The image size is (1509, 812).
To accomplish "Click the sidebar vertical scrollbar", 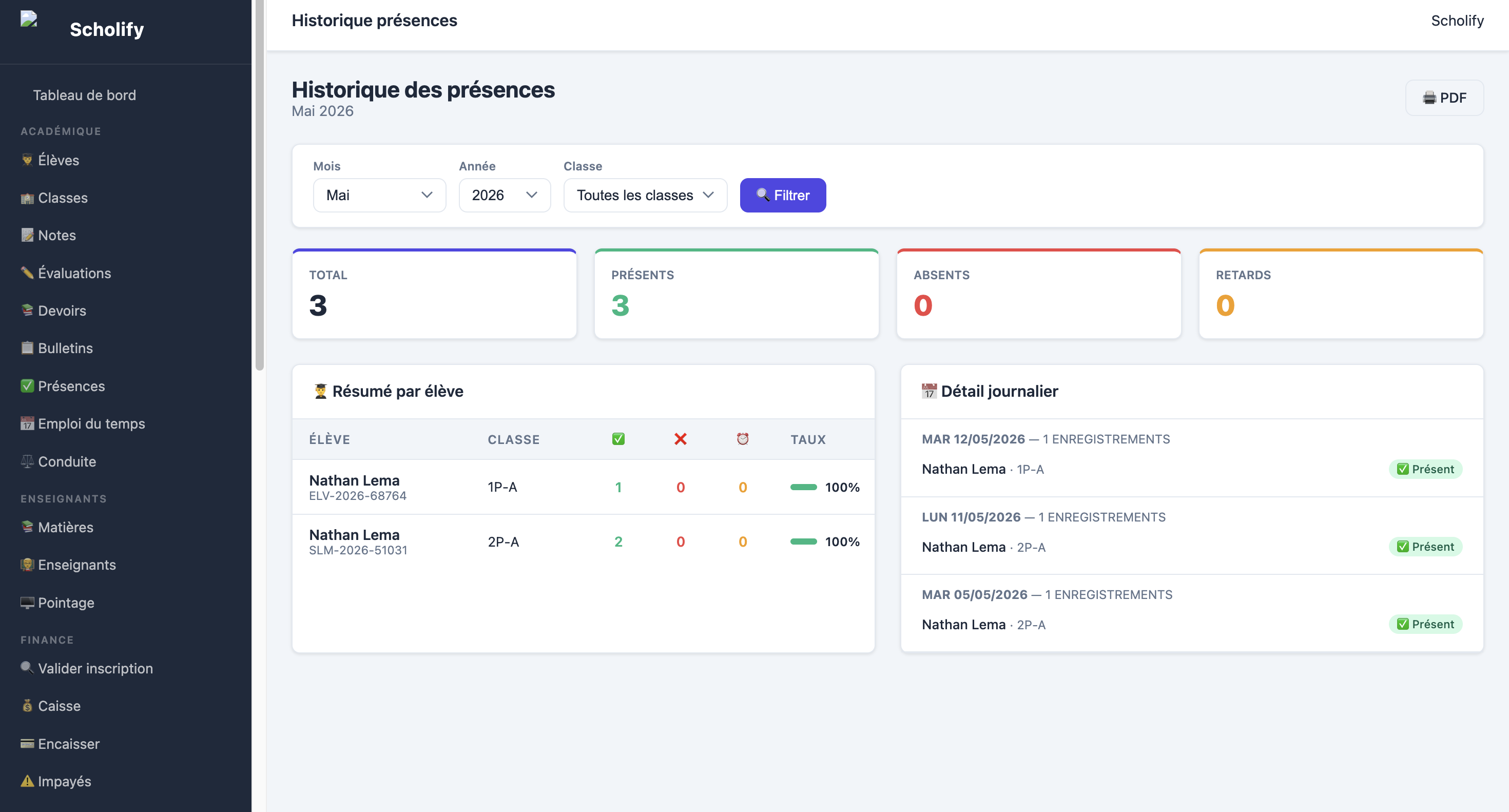I will click(260, 185).
